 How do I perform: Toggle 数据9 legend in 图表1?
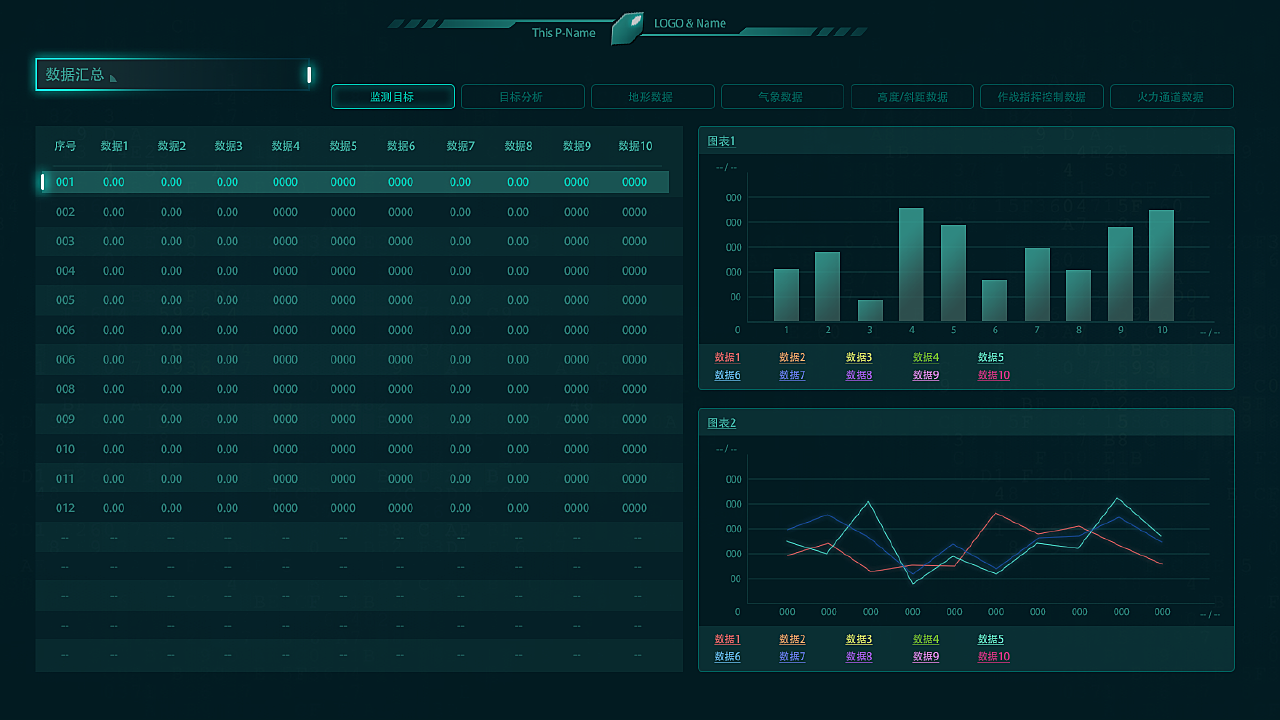926,375
